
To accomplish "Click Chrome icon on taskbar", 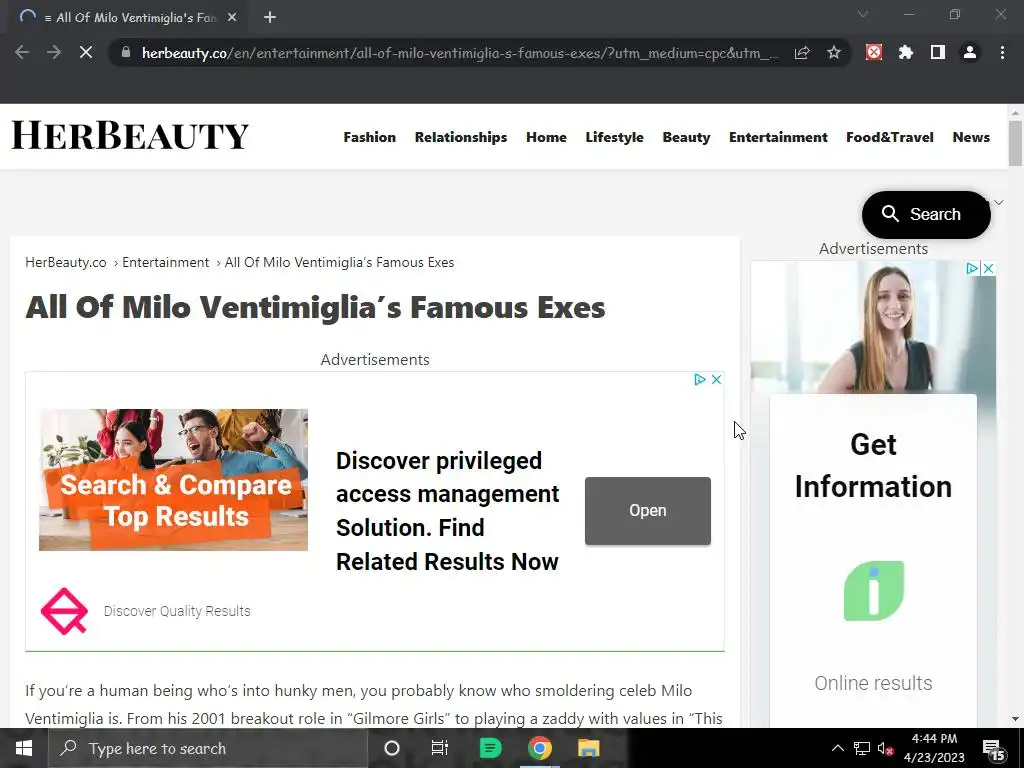I will pyautogui.click(x=539, y=748).
